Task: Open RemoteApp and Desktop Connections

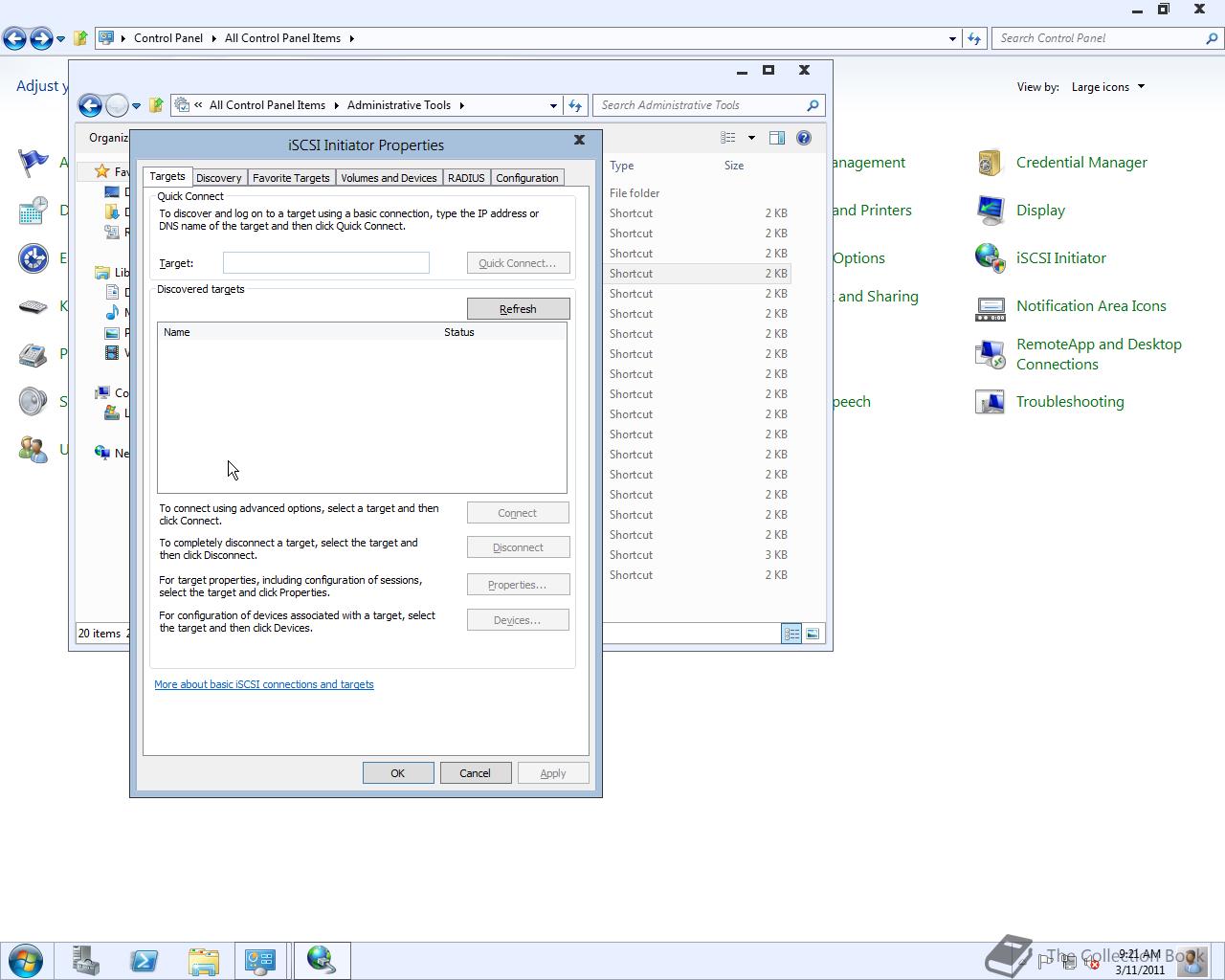Action: [x=1099, y=354]
